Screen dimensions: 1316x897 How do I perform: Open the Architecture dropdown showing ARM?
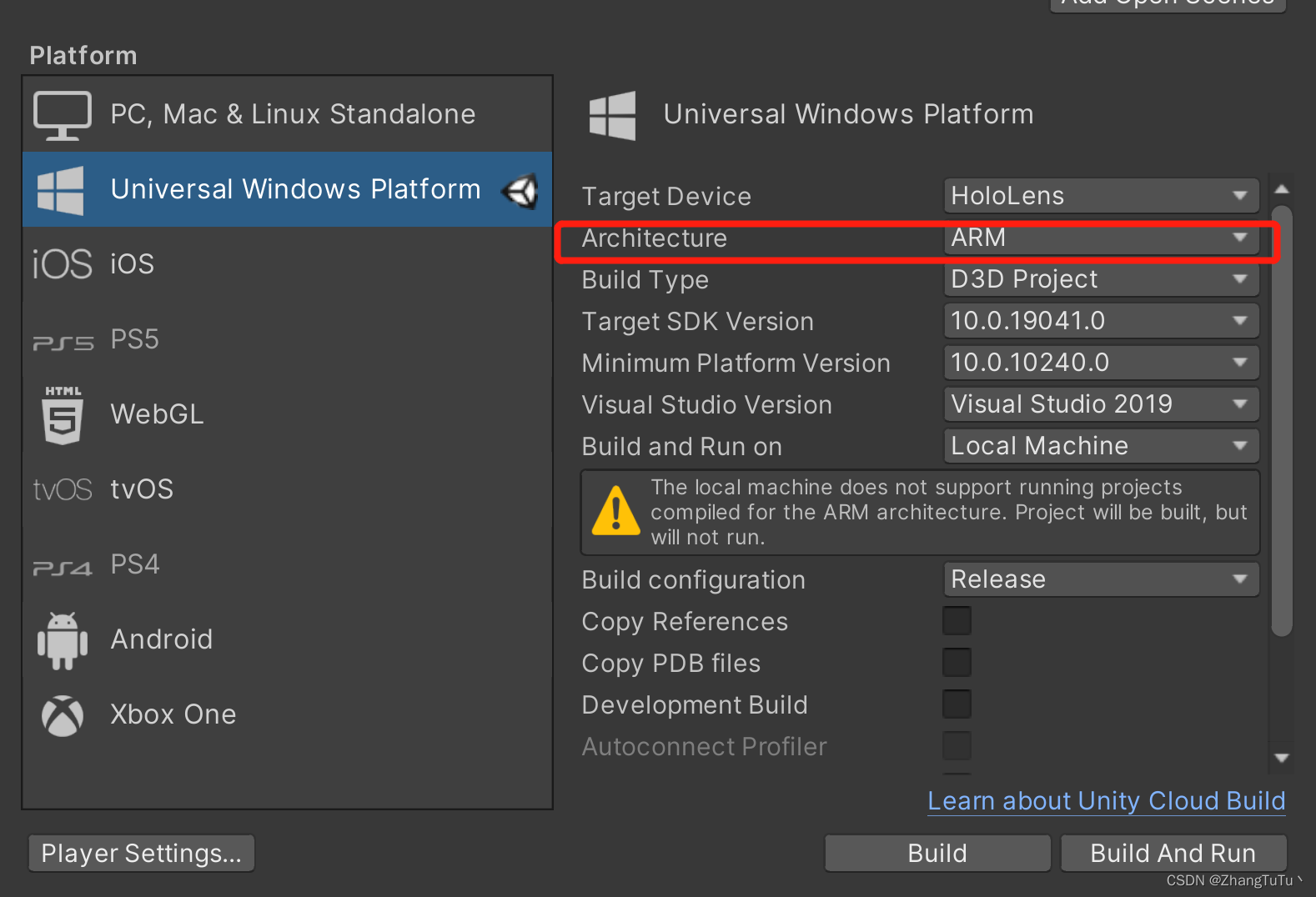click(x=1101, y=238)
